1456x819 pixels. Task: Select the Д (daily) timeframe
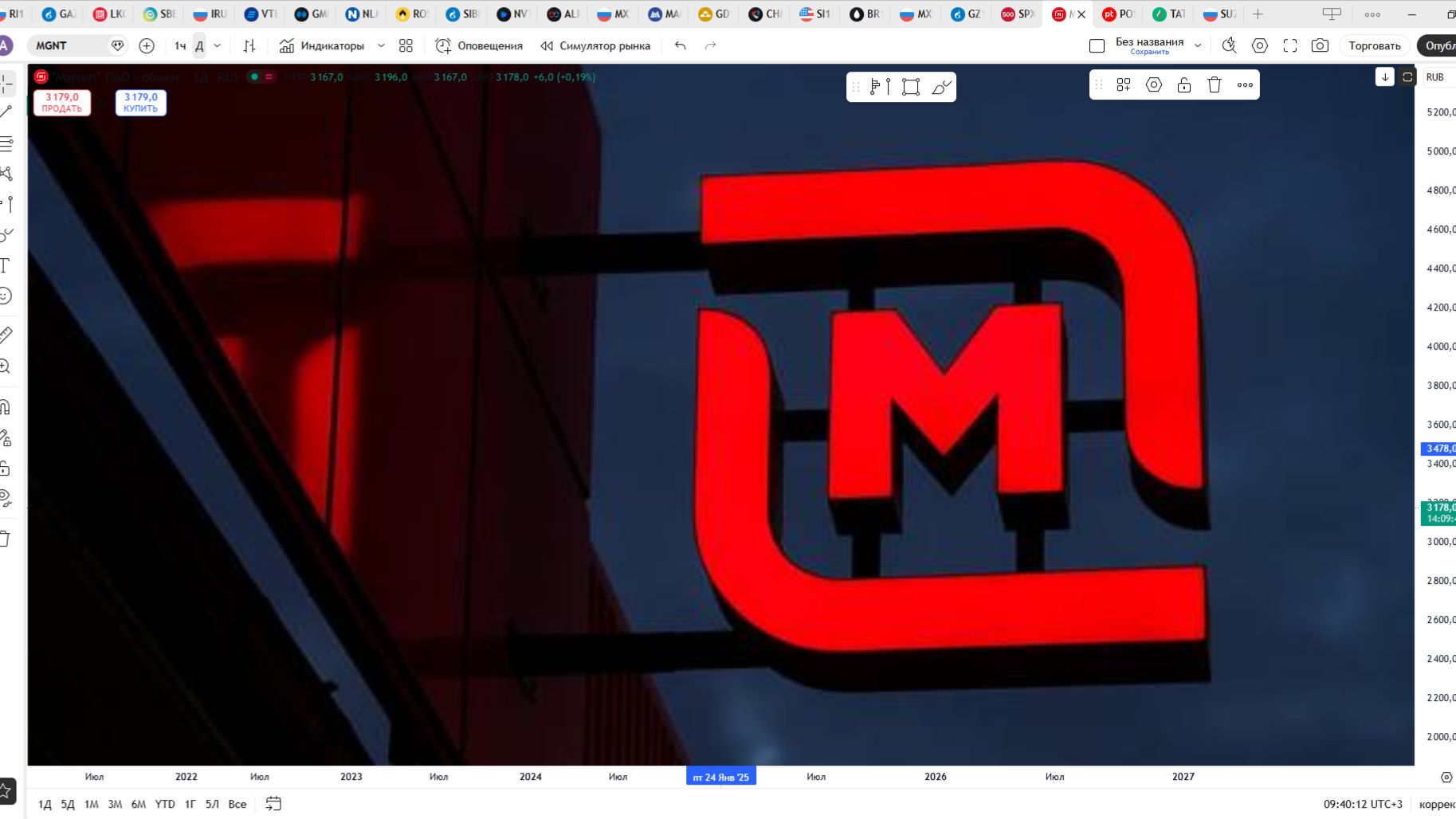pos(199,45)
